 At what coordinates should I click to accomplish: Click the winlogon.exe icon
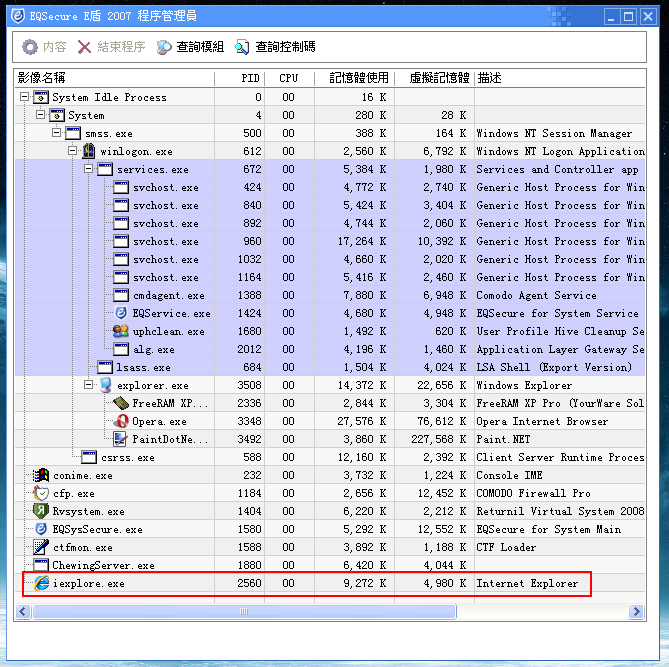pyautogui.click(x=89, y=151)
